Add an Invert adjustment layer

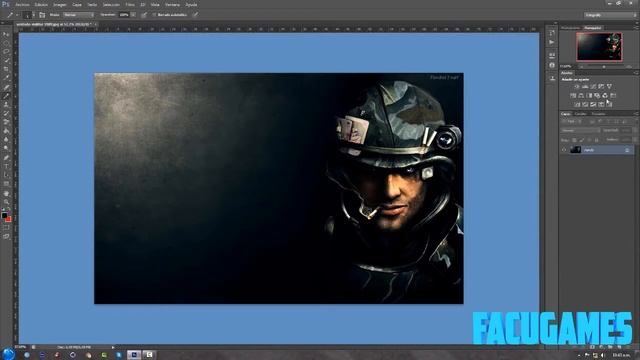577,104
